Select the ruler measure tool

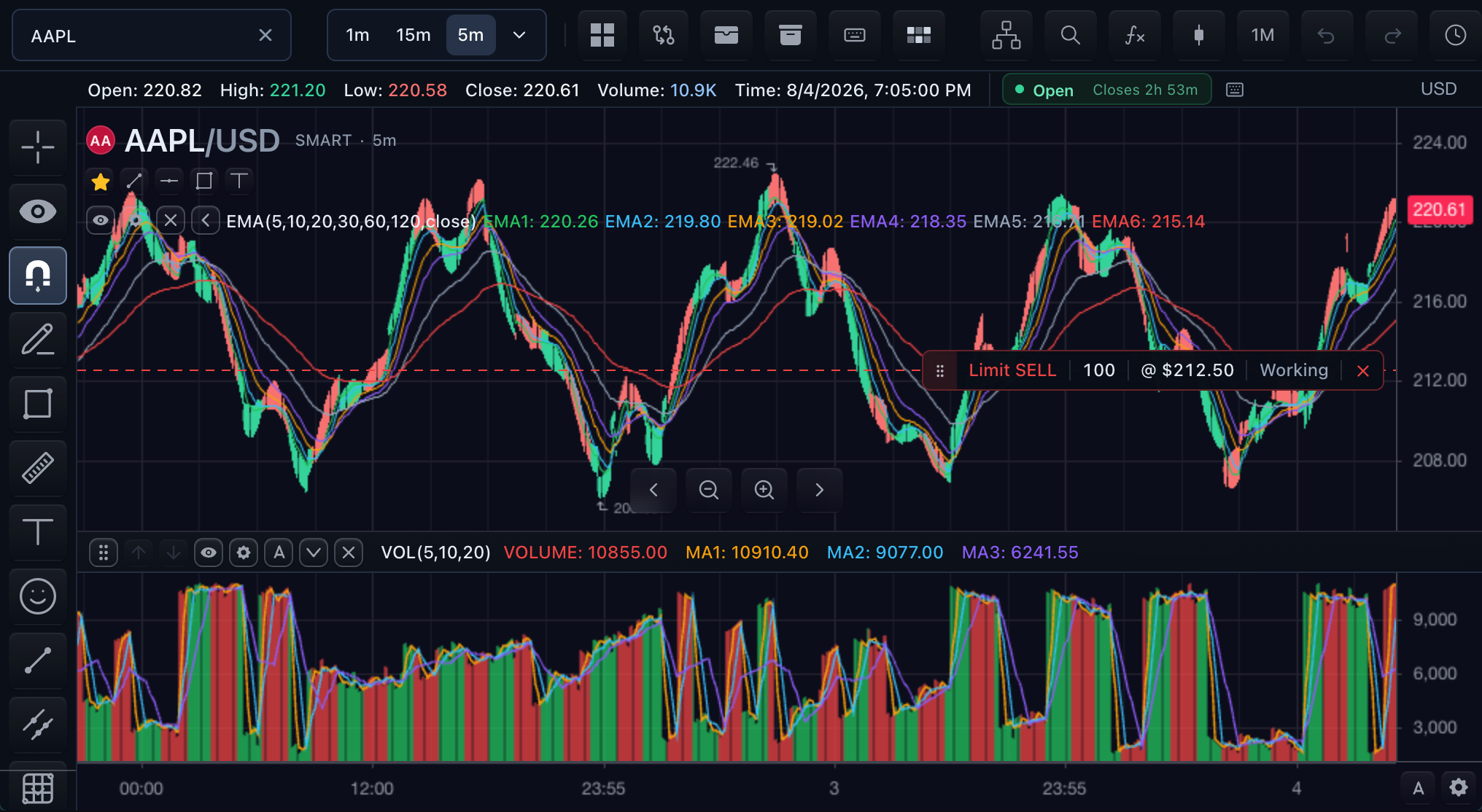point(38,468)
